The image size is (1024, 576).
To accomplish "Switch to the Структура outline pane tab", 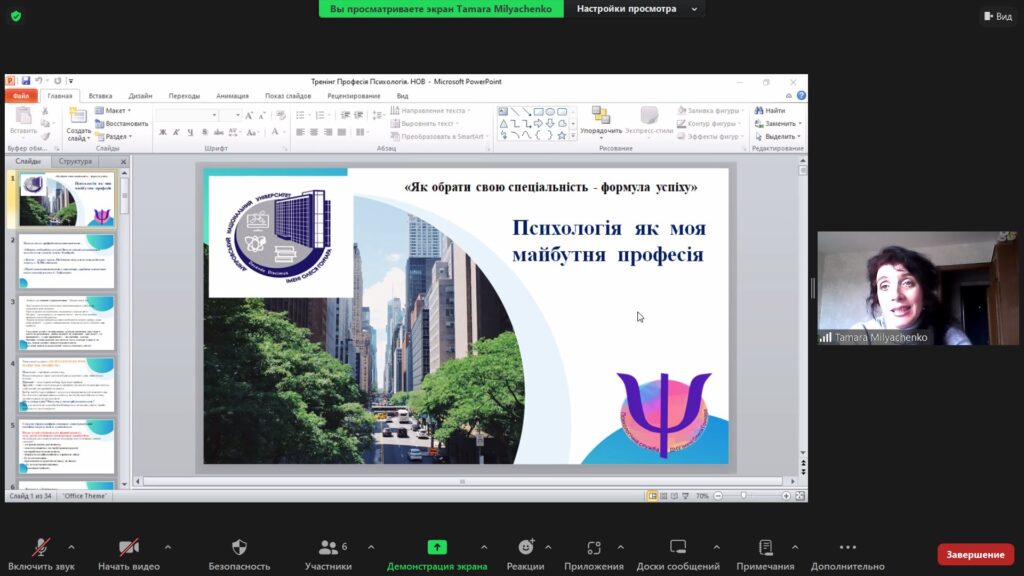I will point(75,161).
